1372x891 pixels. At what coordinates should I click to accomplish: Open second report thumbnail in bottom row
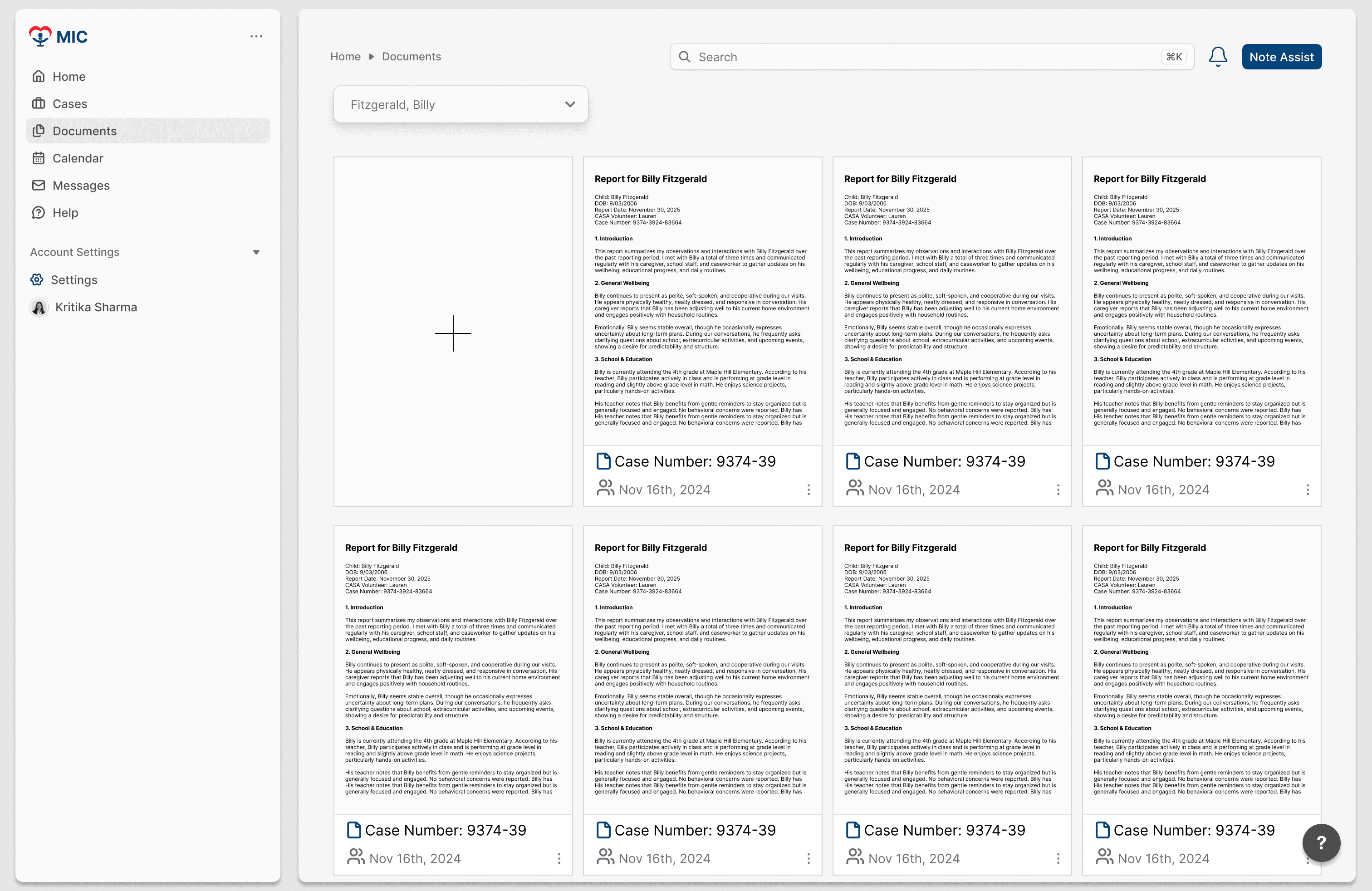701,669
